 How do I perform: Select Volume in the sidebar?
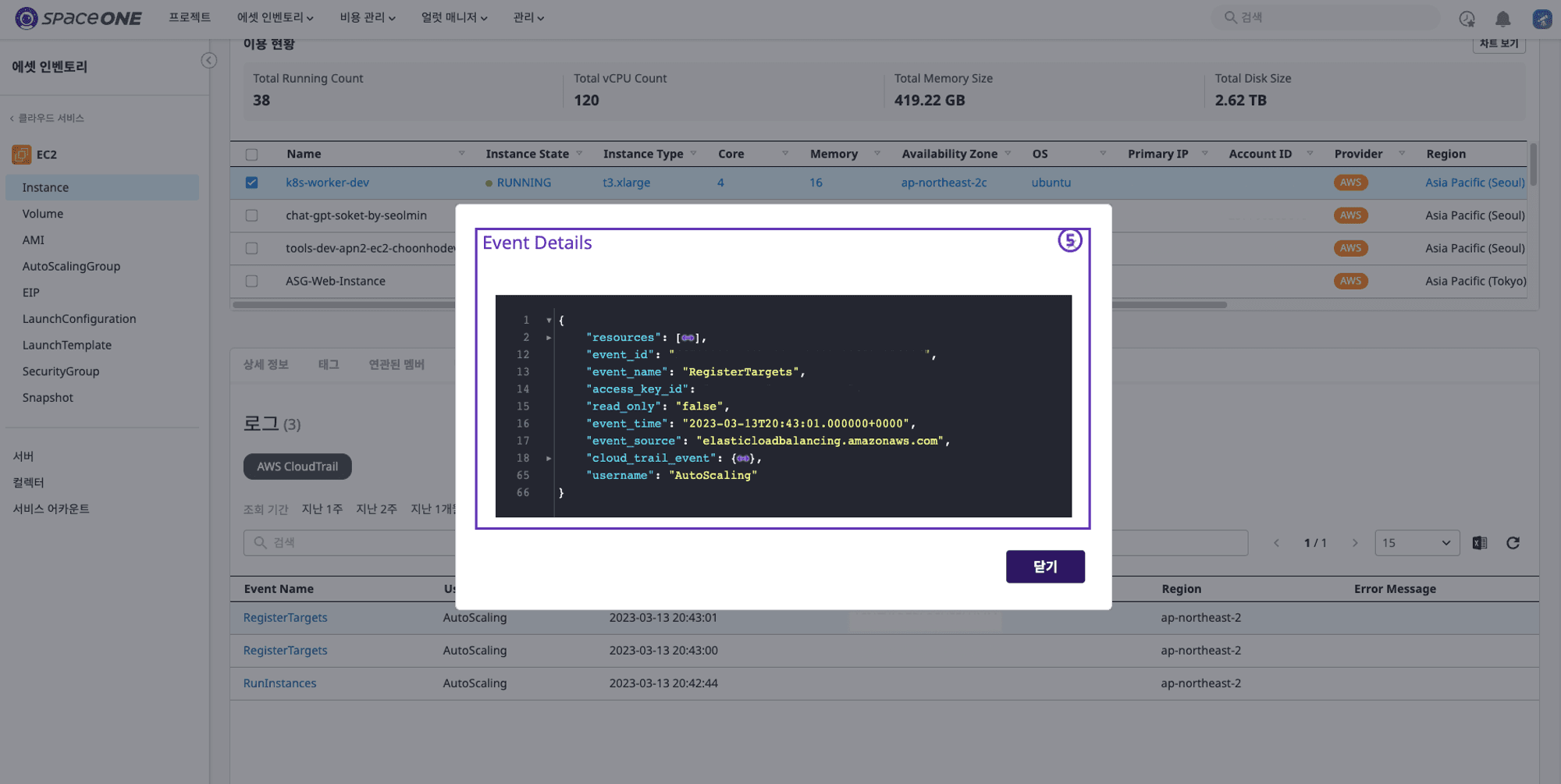click(x=43, y=214)
